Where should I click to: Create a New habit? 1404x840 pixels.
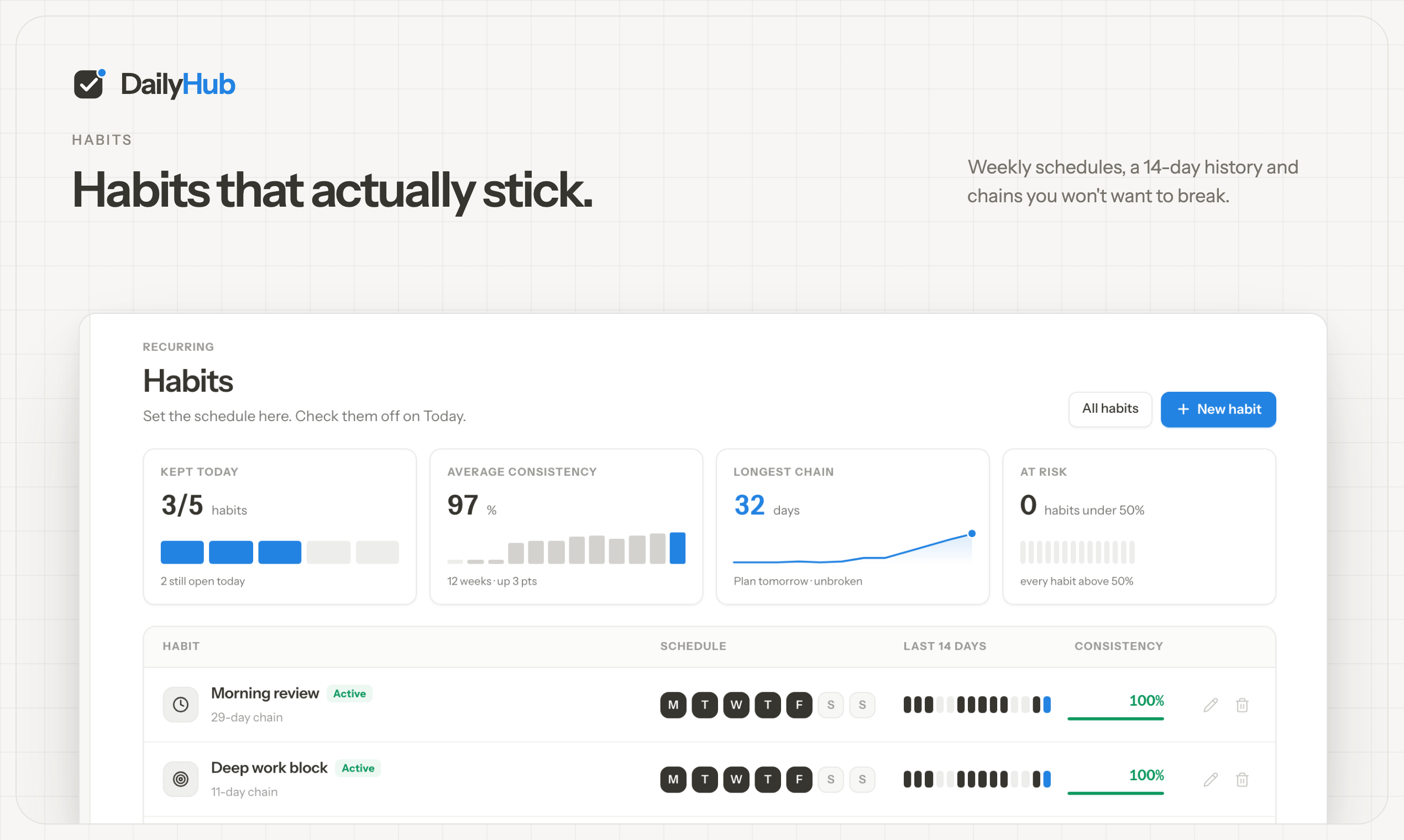tap(1218, 410)
